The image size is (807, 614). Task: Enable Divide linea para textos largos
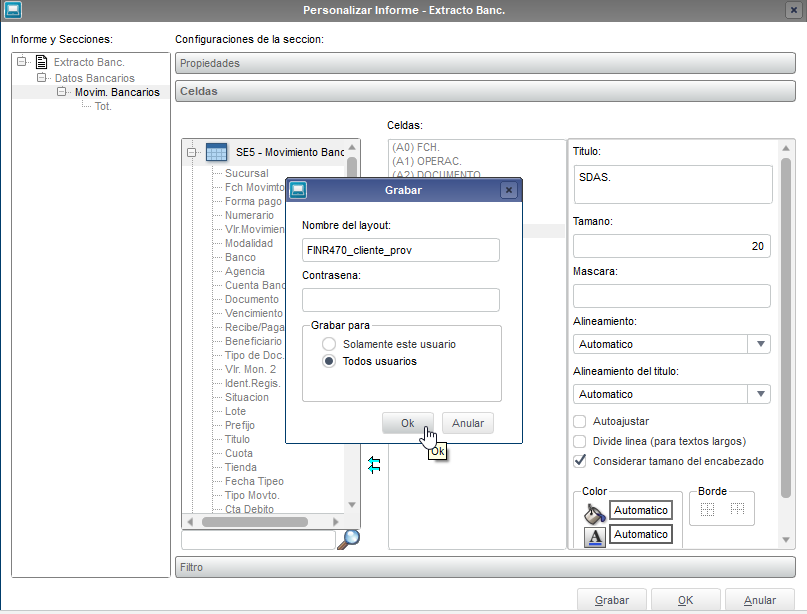point(580,442)
